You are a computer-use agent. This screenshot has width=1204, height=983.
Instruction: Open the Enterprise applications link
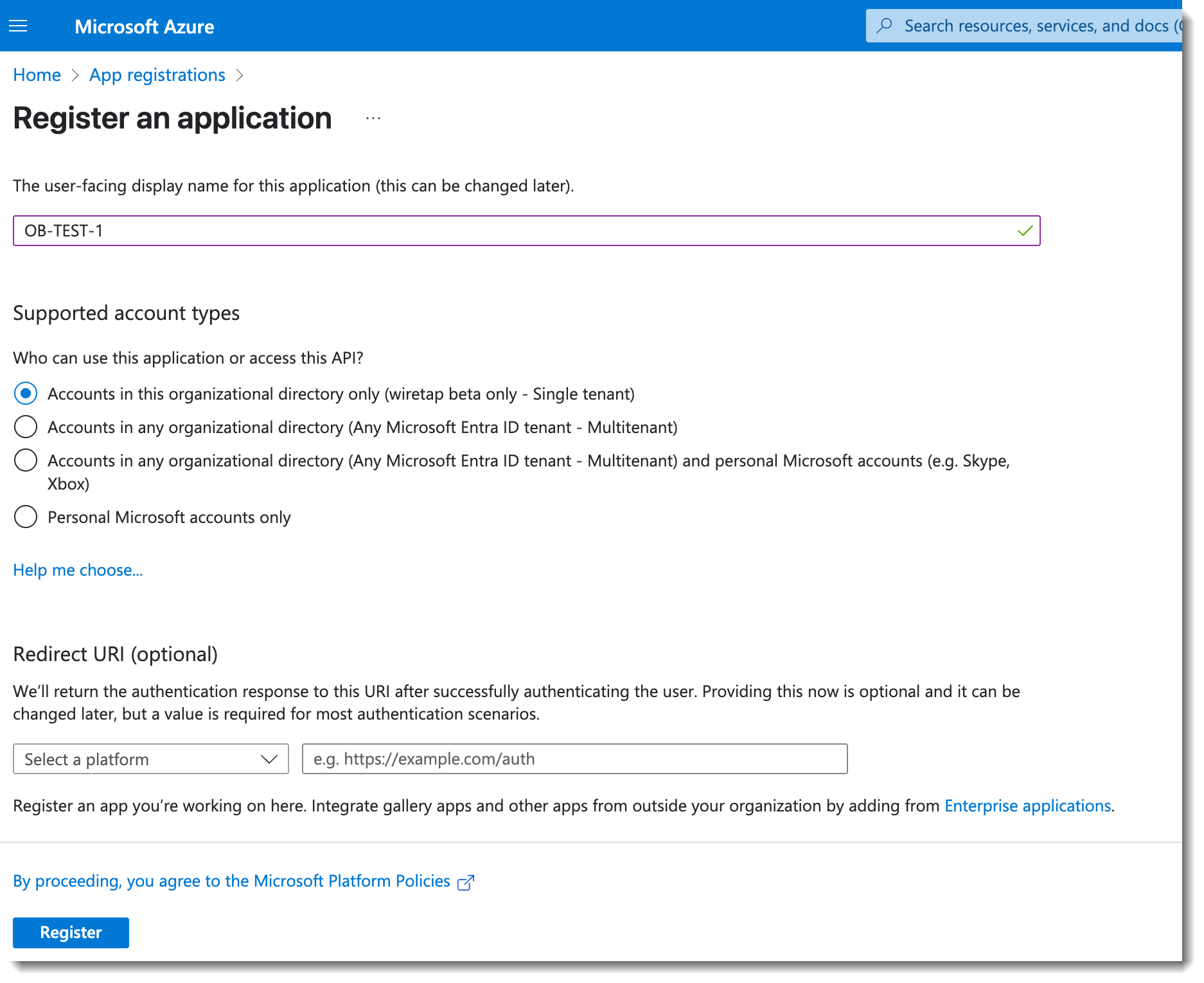click(x=1027, y=806)
